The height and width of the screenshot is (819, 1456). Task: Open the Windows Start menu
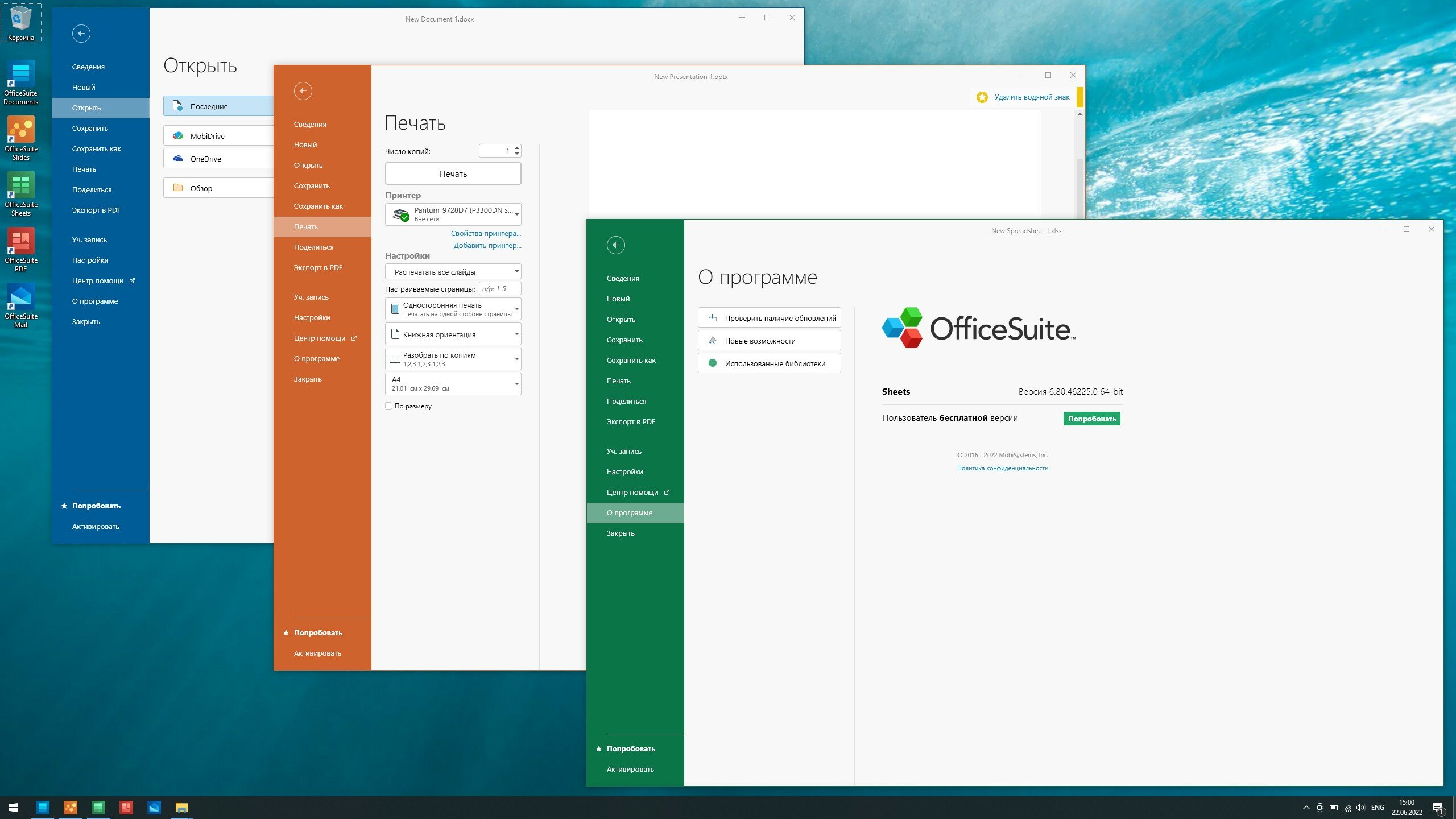click(x=14, y=807)
